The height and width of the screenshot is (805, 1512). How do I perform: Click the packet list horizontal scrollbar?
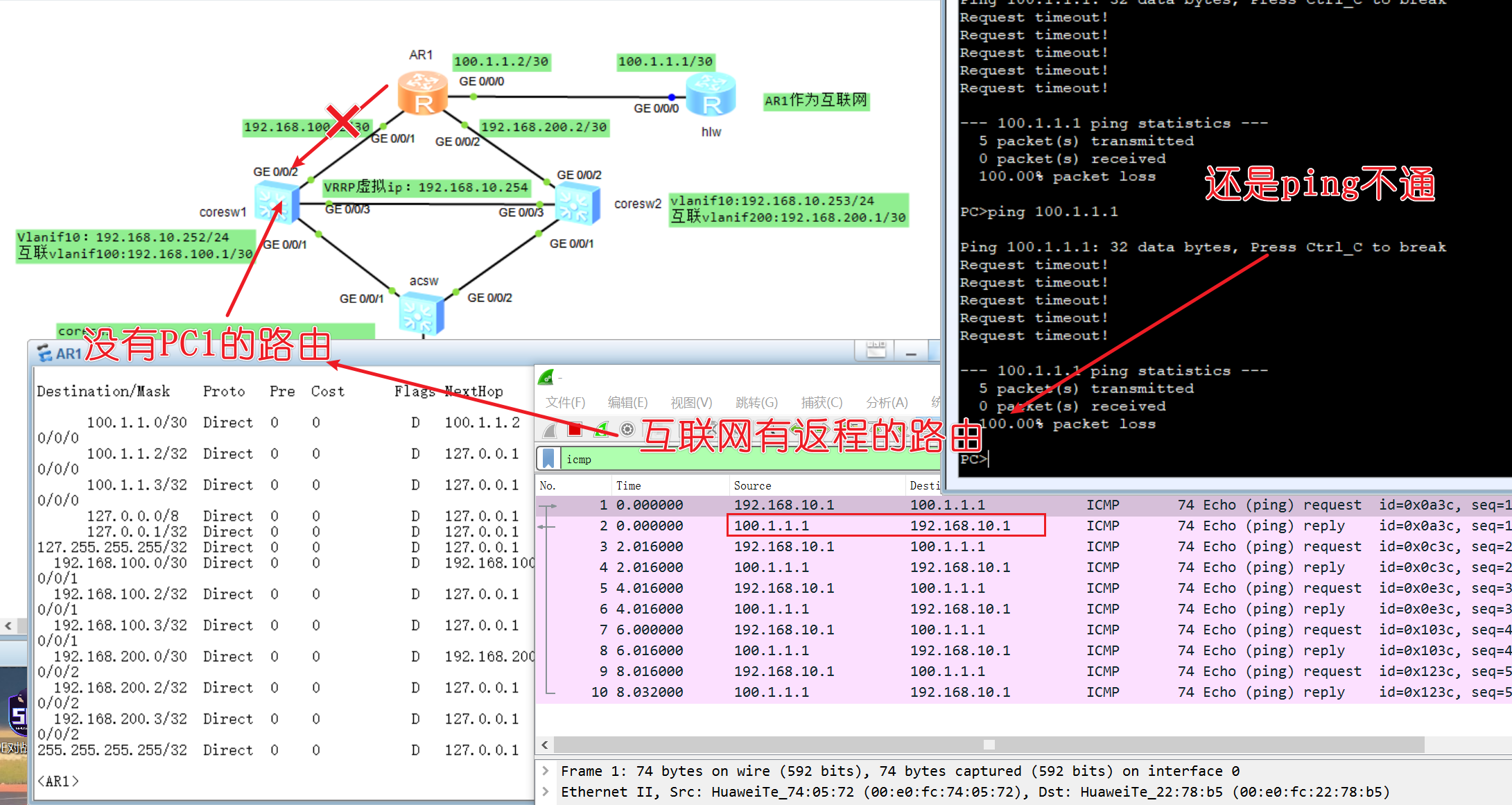click(x=989, y=745)
